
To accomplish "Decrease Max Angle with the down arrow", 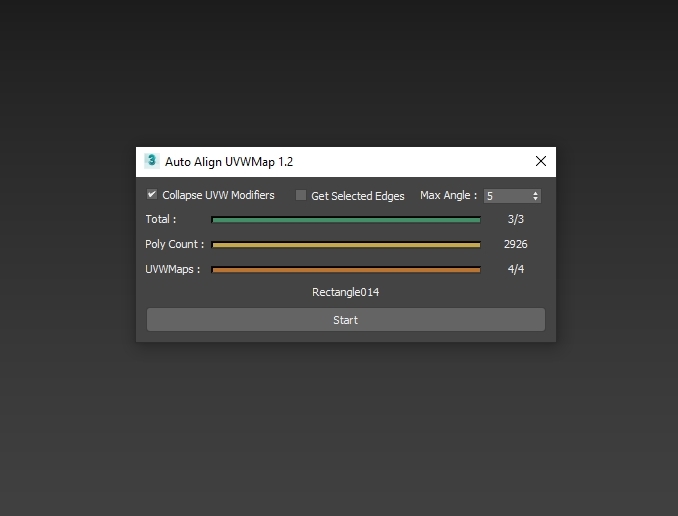I will (x=536, y=199).
